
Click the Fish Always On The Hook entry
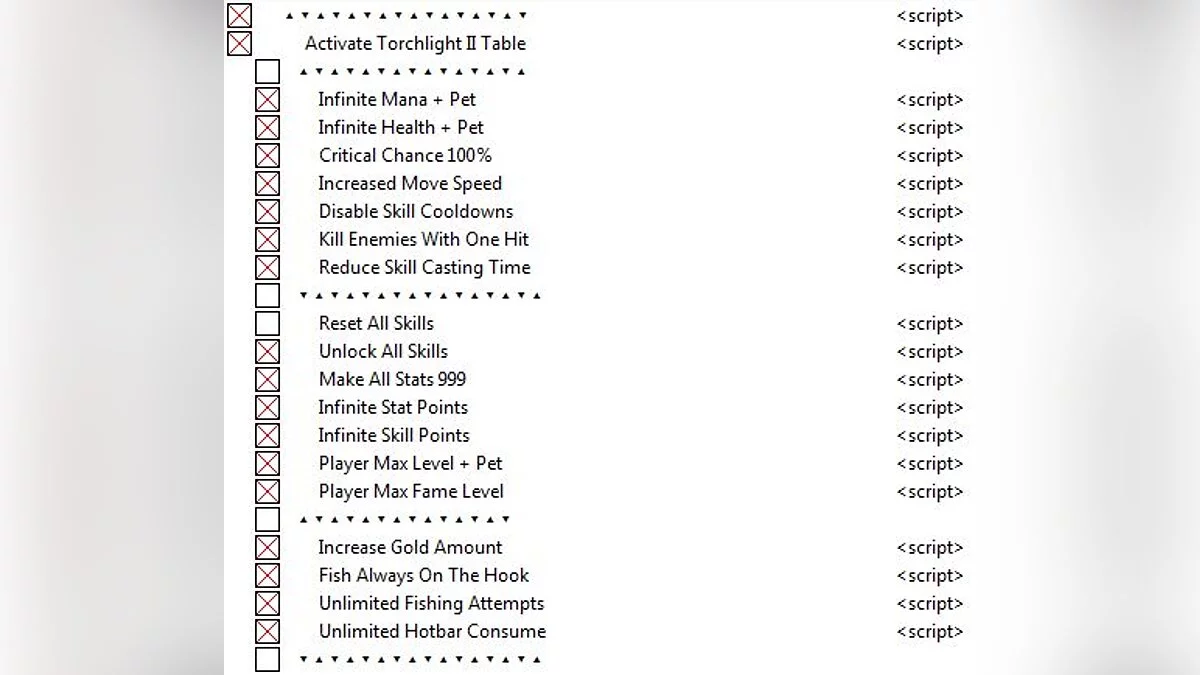(x=424, y=576)
